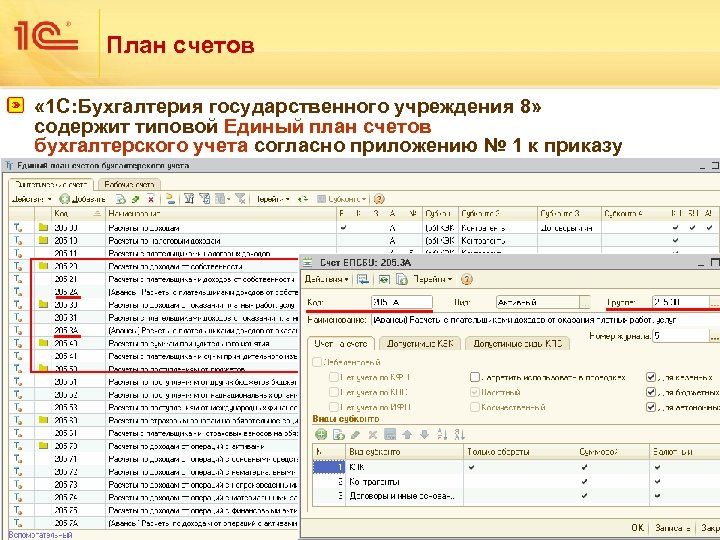The image size is (720, 540).
Task: Click the Наименование input field in the account form
Action: click(546, 320)
